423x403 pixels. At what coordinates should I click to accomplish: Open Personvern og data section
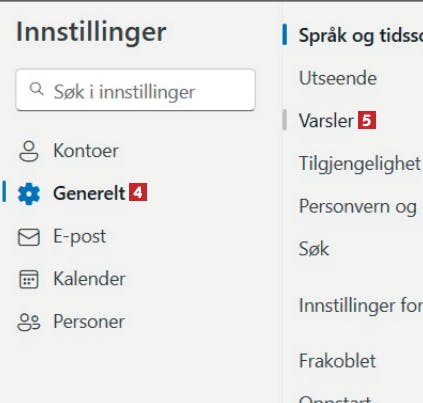point(361,207)
